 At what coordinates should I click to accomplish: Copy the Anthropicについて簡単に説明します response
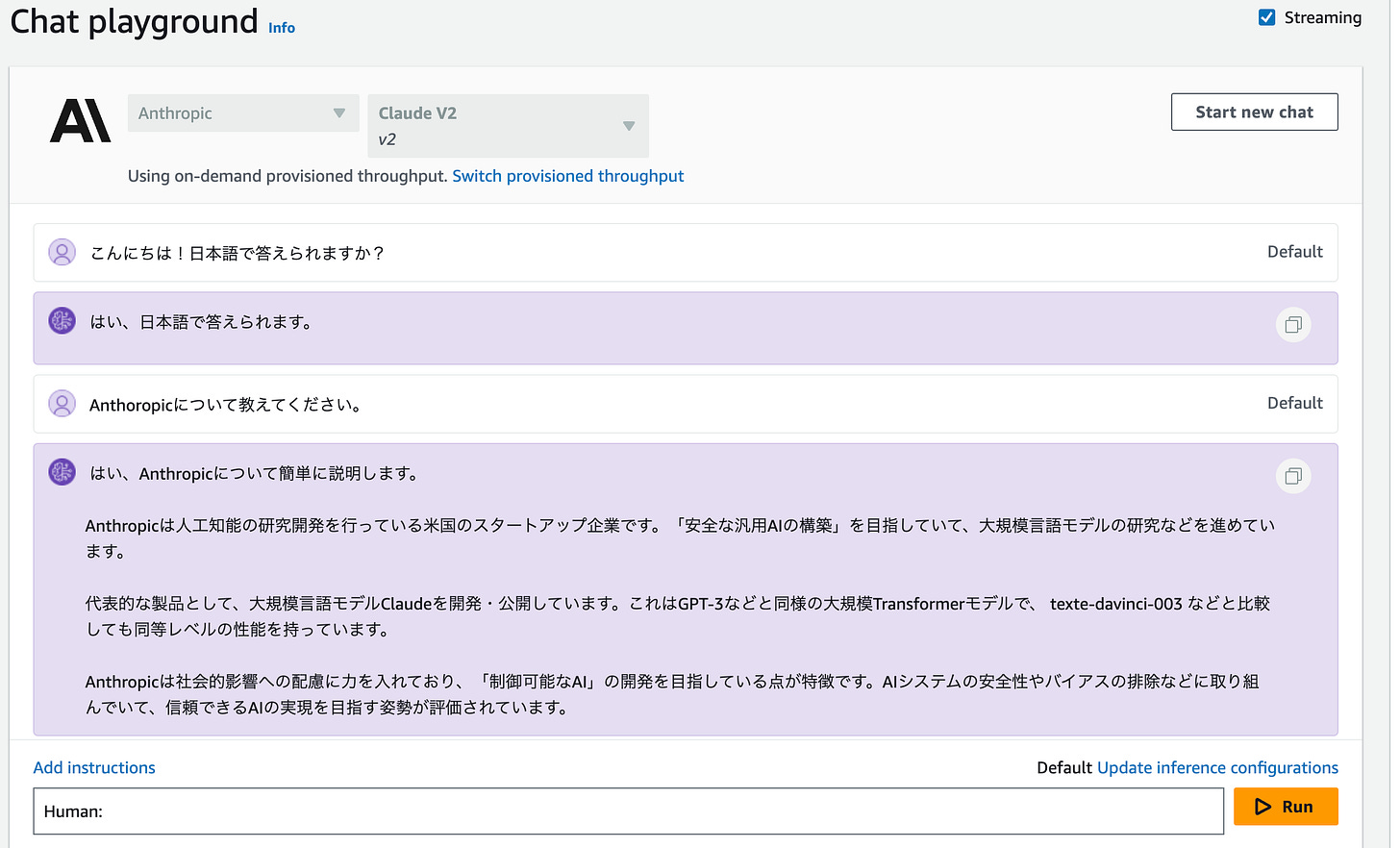coord(1293,476)
